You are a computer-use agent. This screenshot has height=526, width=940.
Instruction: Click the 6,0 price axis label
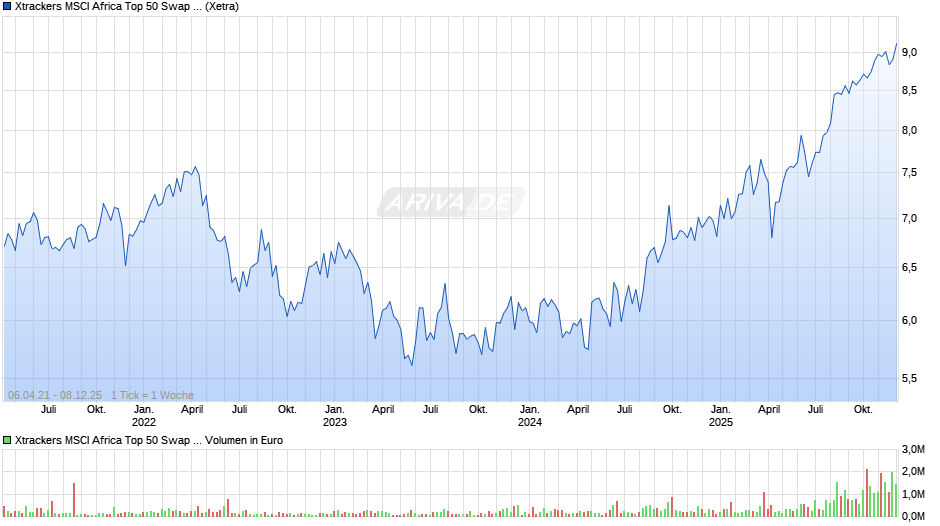[909, 321]
